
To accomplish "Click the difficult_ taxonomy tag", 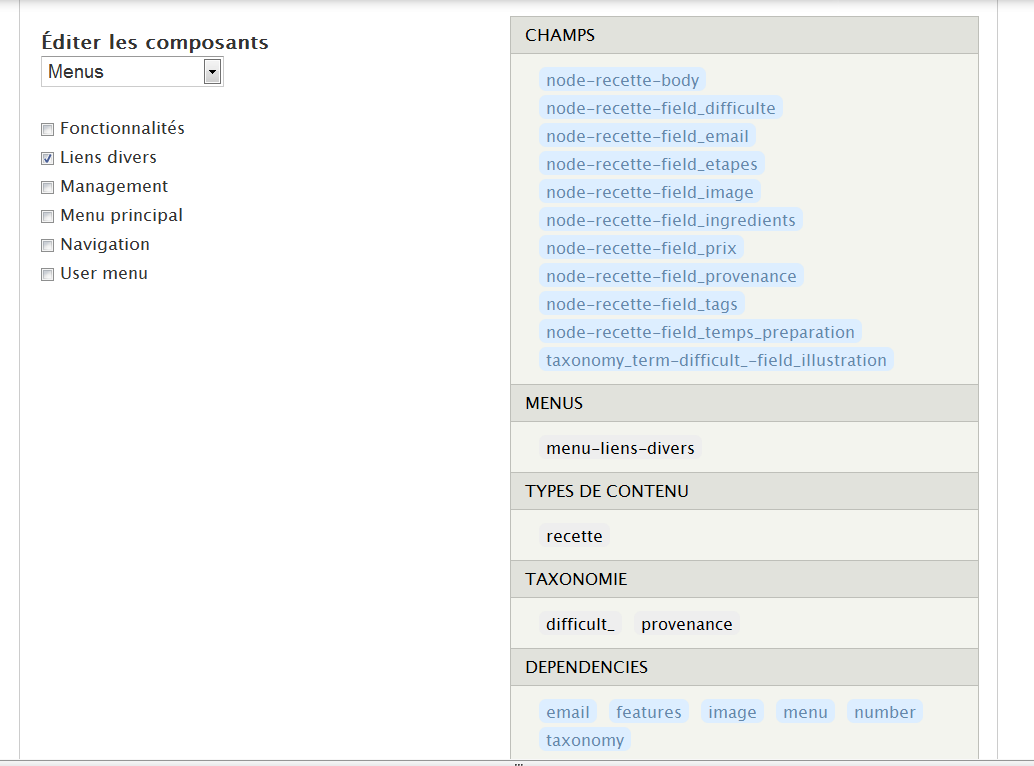I will (580, 624).
